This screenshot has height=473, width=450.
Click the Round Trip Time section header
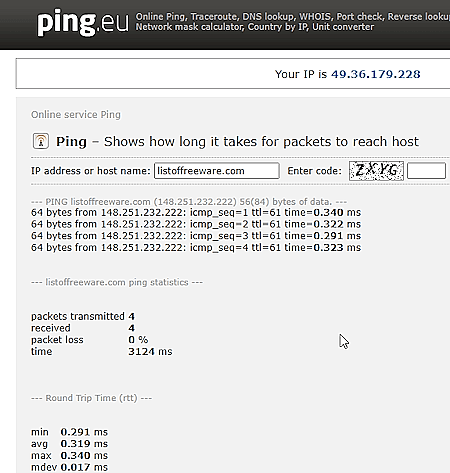[x=91, y=398]
